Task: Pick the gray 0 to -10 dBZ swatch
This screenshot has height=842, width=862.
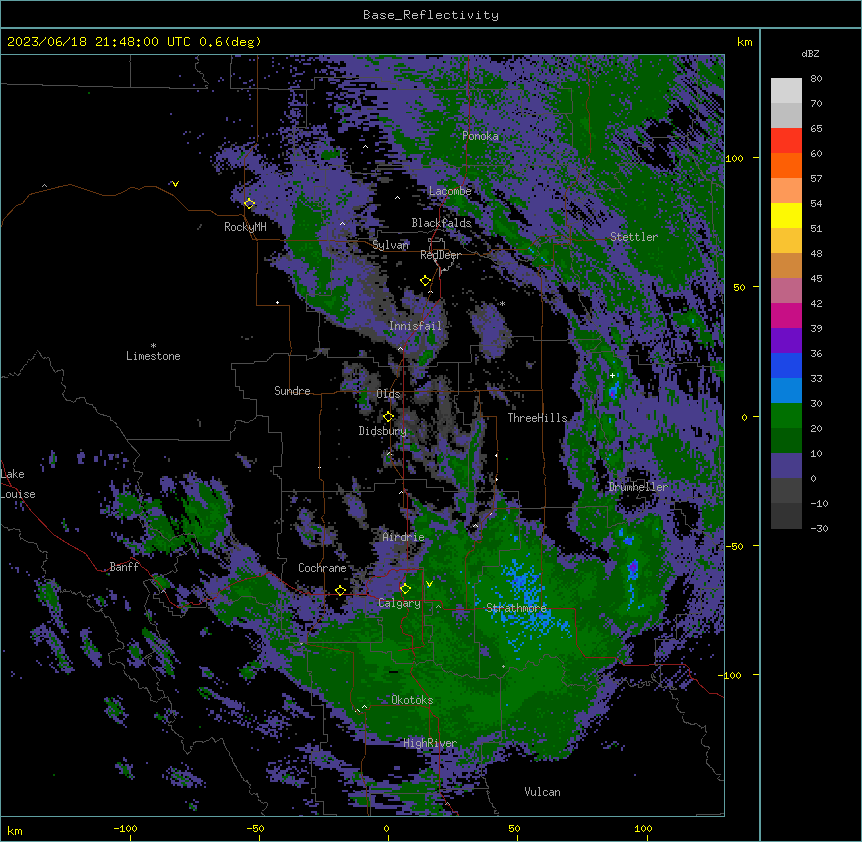Action: tap(786, 491)
